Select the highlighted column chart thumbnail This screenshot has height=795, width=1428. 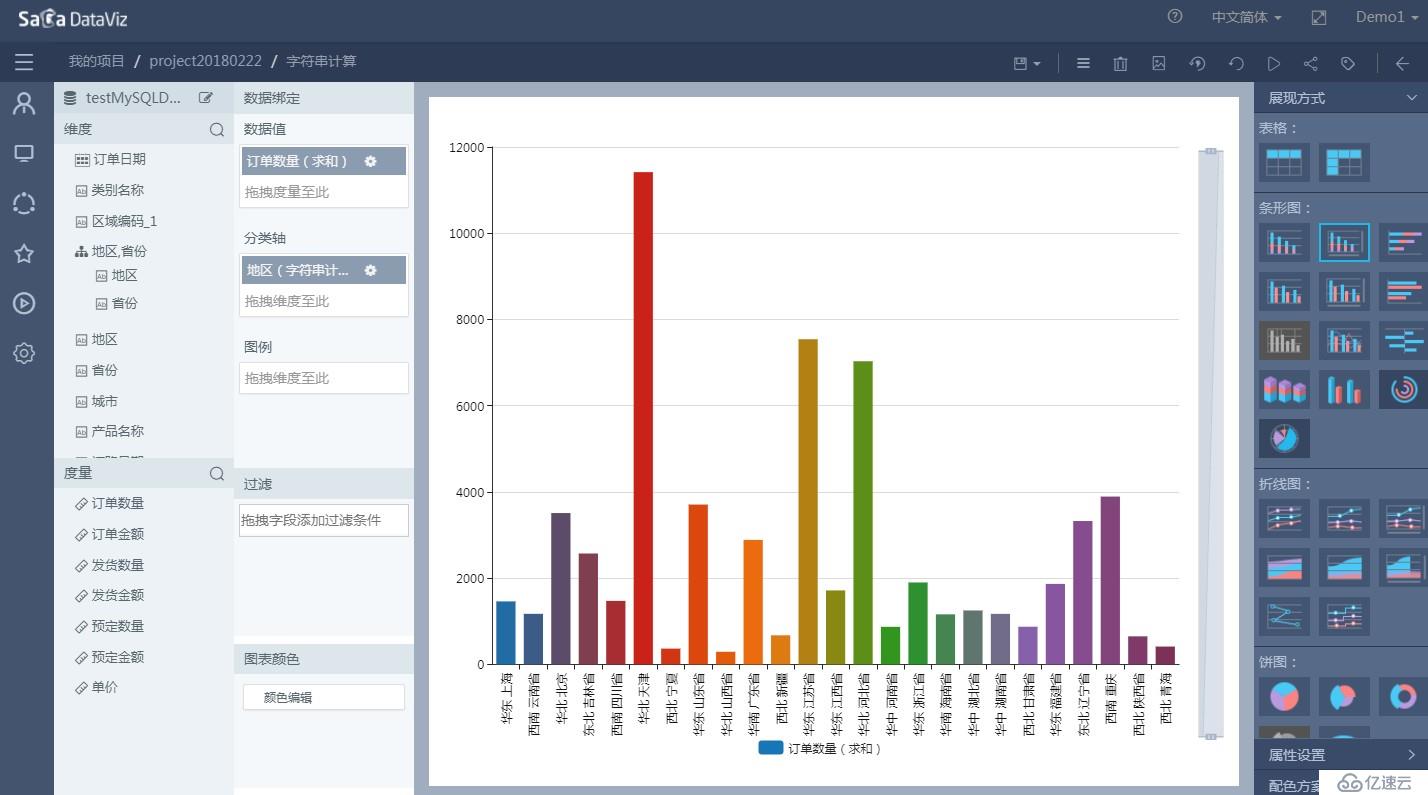click(x=1344, y=242)
